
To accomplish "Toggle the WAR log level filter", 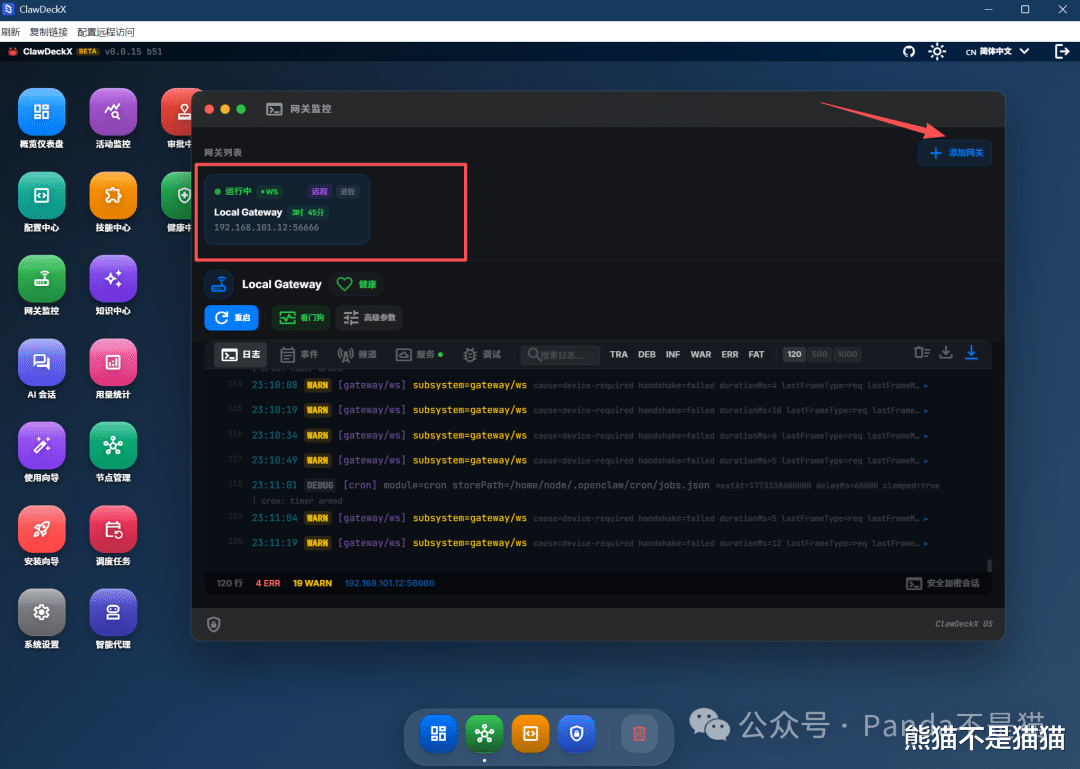I will [x=700, y=355].
